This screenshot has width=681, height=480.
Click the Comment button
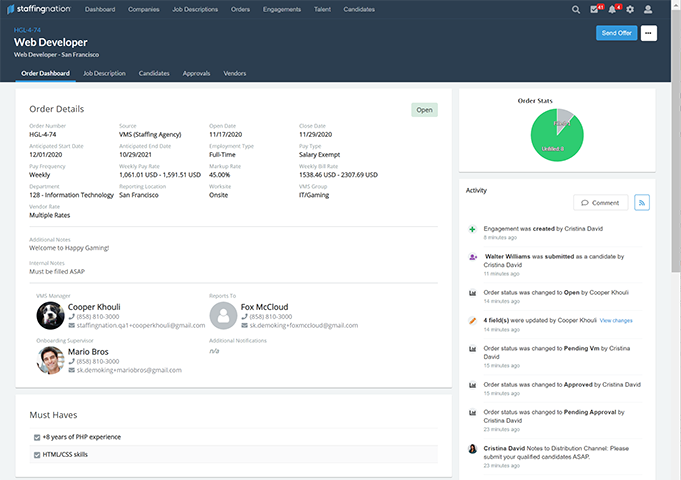click(601, 202)
